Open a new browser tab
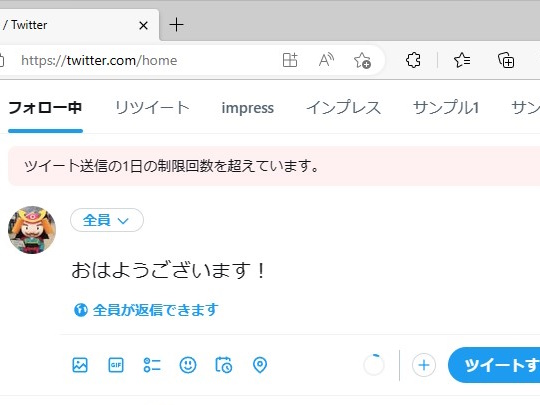The width and height of the screenshot is (540, 405). click(x=176, y=25)
